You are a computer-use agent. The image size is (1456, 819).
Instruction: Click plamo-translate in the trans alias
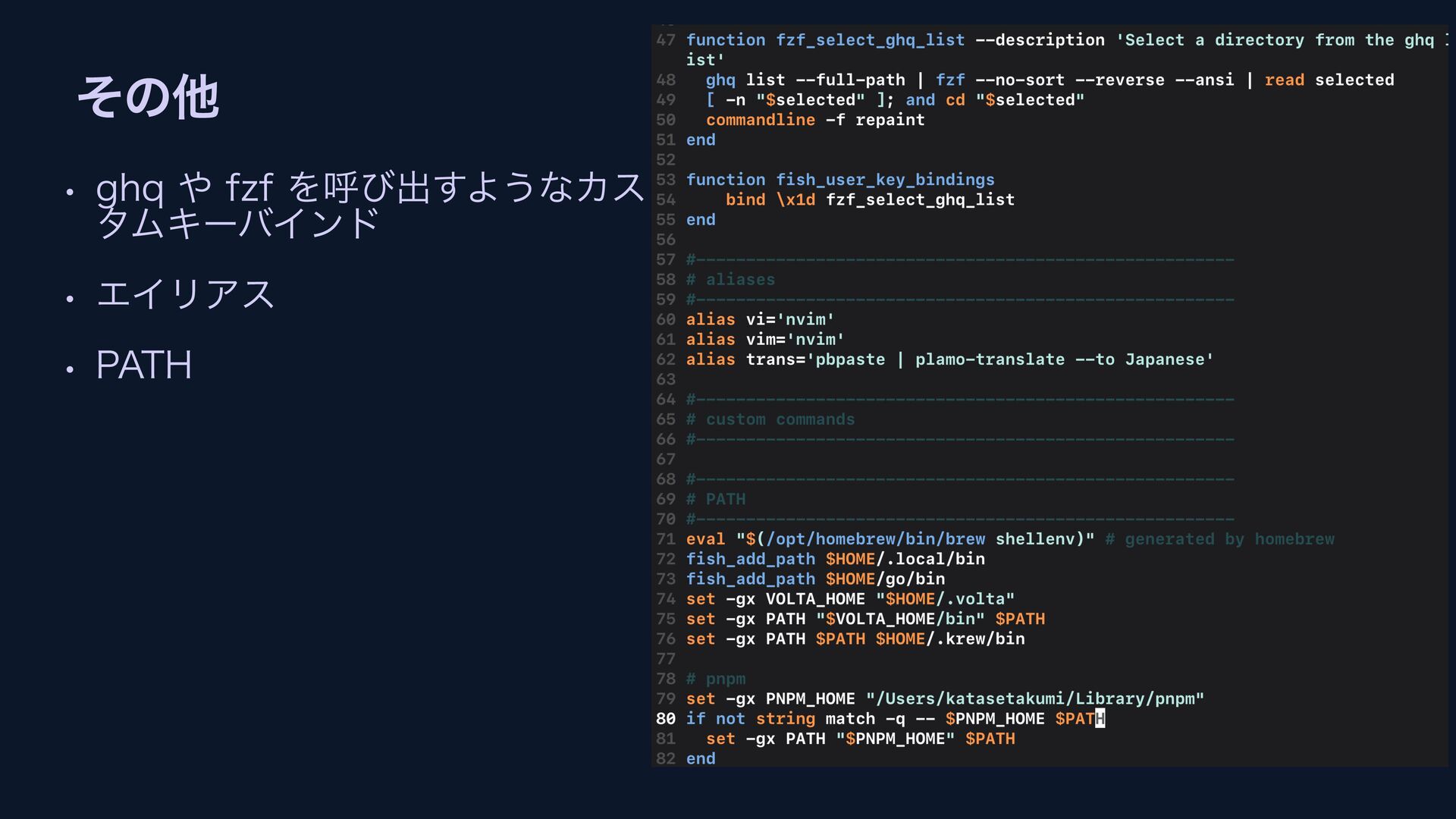(989, 359)
